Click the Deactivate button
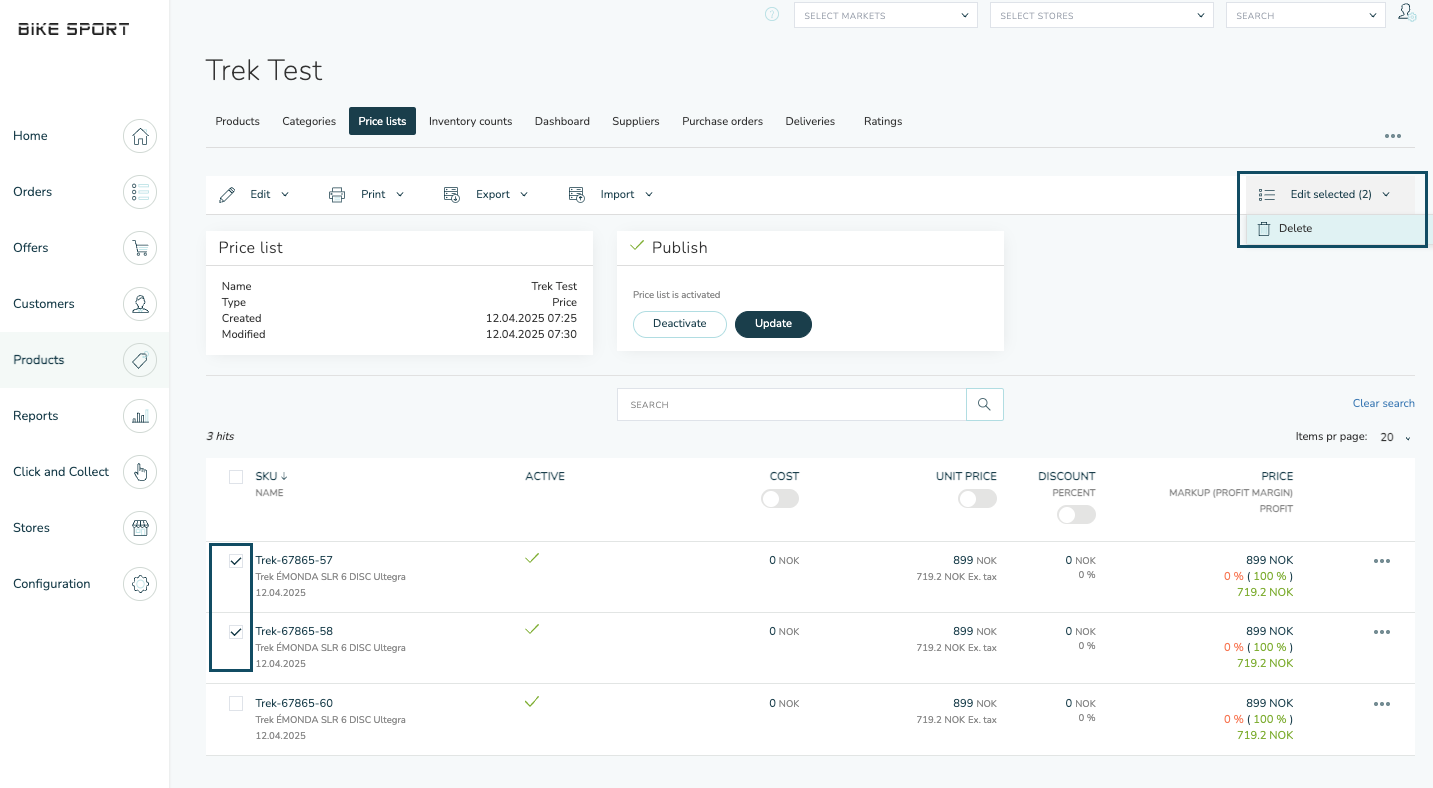 [x=679, y=324]
